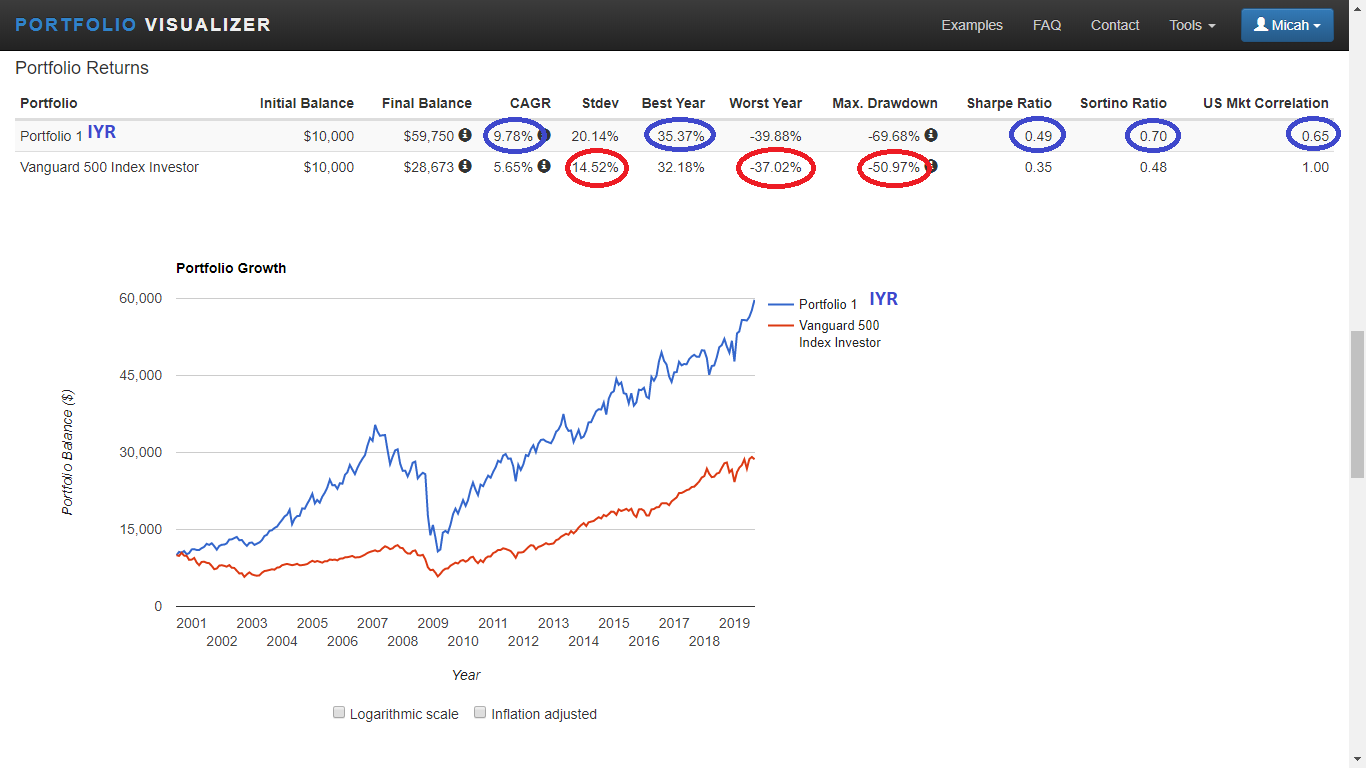
Task: Click the Final Balance column header
Action: pyautogui.click(x=427, y=103)
